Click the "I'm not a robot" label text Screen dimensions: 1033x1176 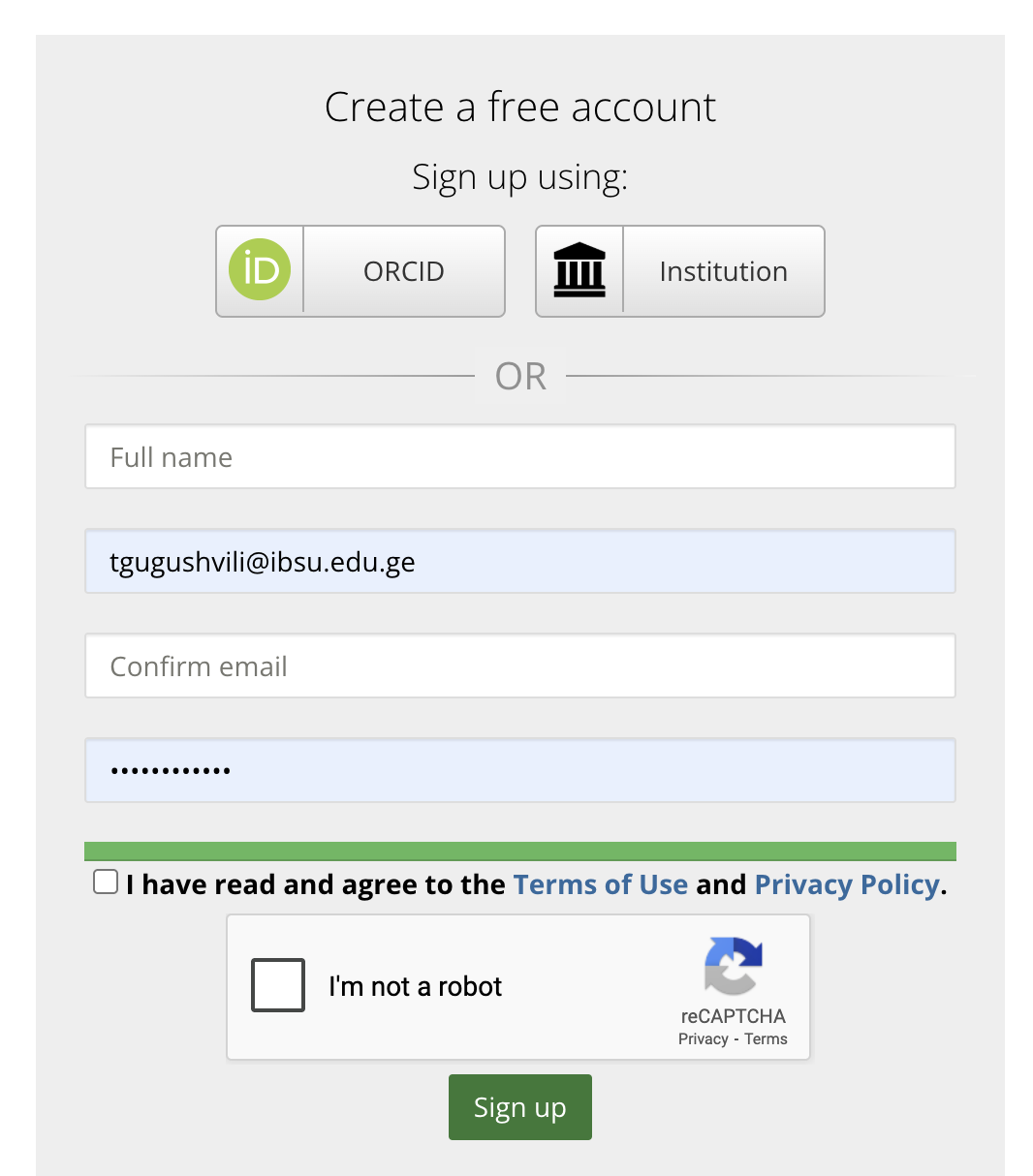point(416,986)
